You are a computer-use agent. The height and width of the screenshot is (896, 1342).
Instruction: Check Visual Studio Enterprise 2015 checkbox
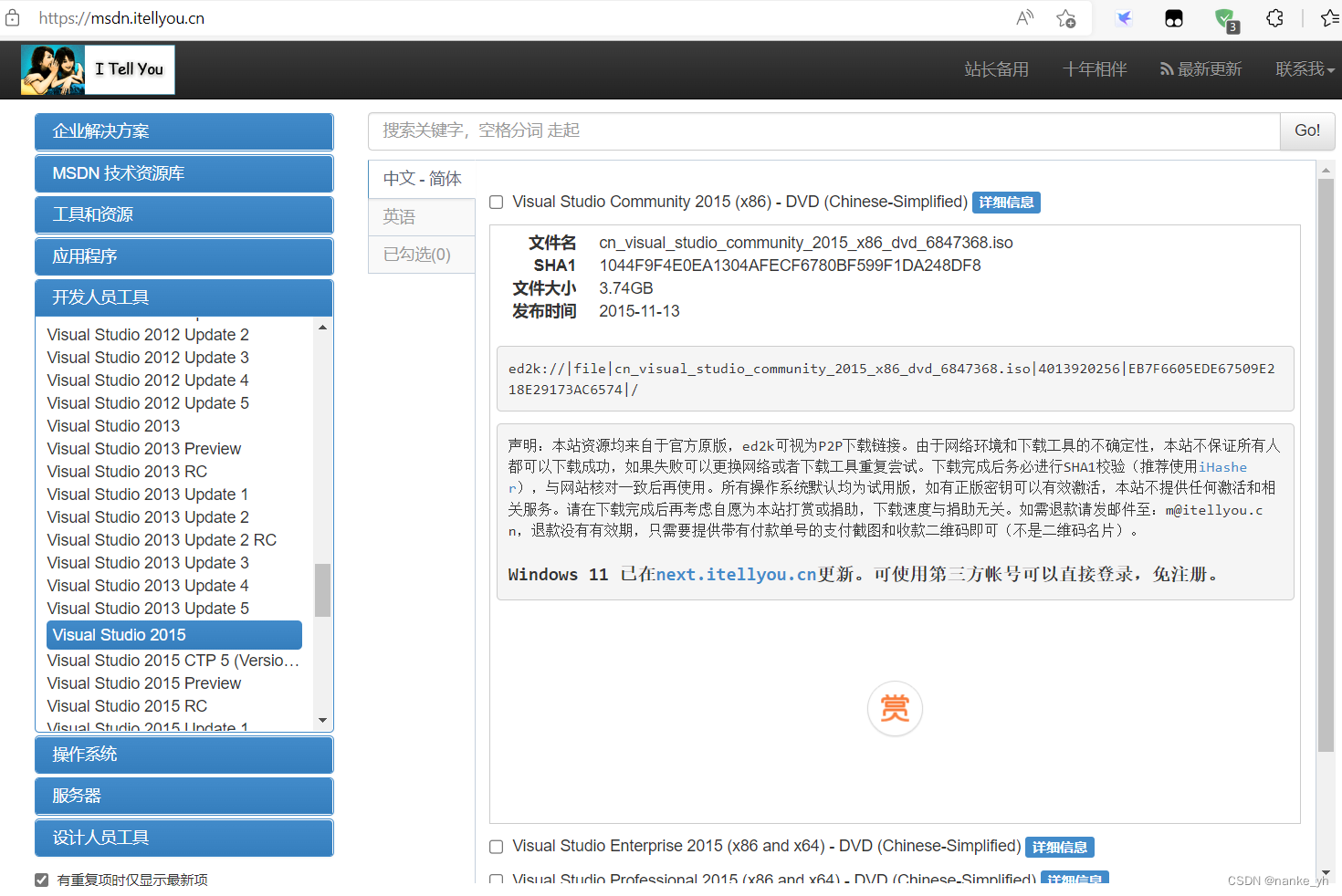[497, 847]
